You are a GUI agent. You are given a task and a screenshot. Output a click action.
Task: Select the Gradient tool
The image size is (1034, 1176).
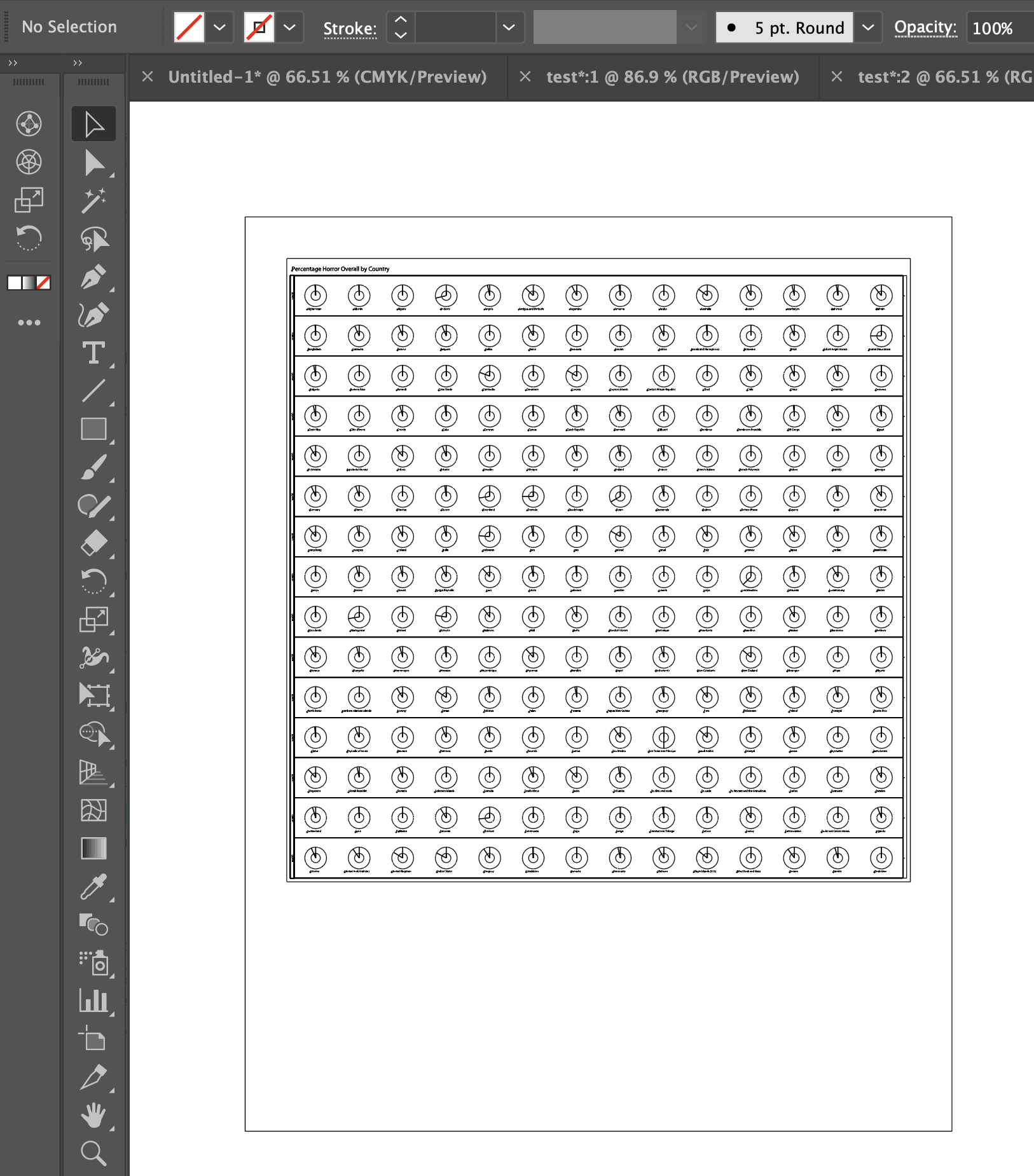(x=93, y=849)
